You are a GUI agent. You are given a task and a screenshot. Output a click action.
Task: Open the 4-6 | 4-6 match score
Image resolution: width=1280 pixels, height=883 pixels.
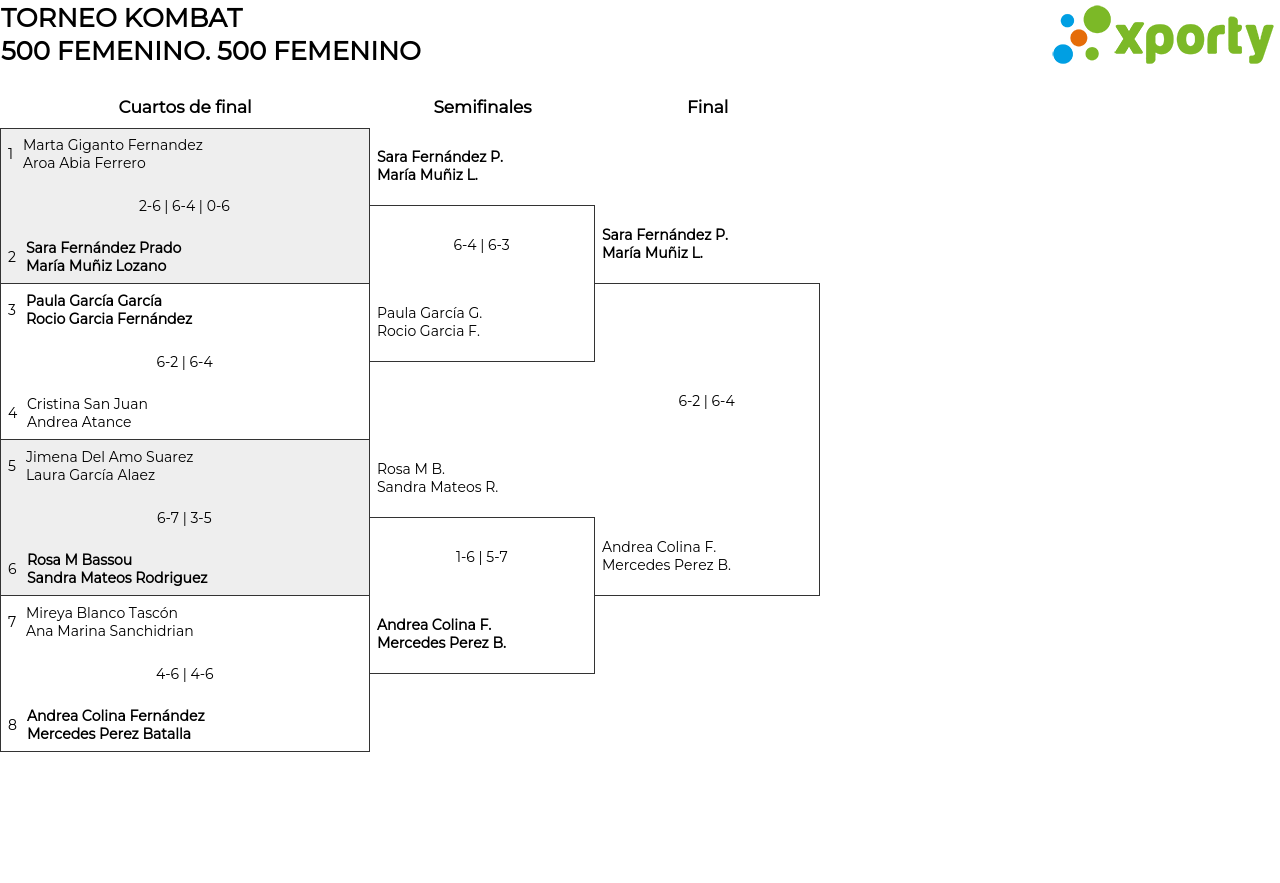pyautogui.click(x=184, y=674)
